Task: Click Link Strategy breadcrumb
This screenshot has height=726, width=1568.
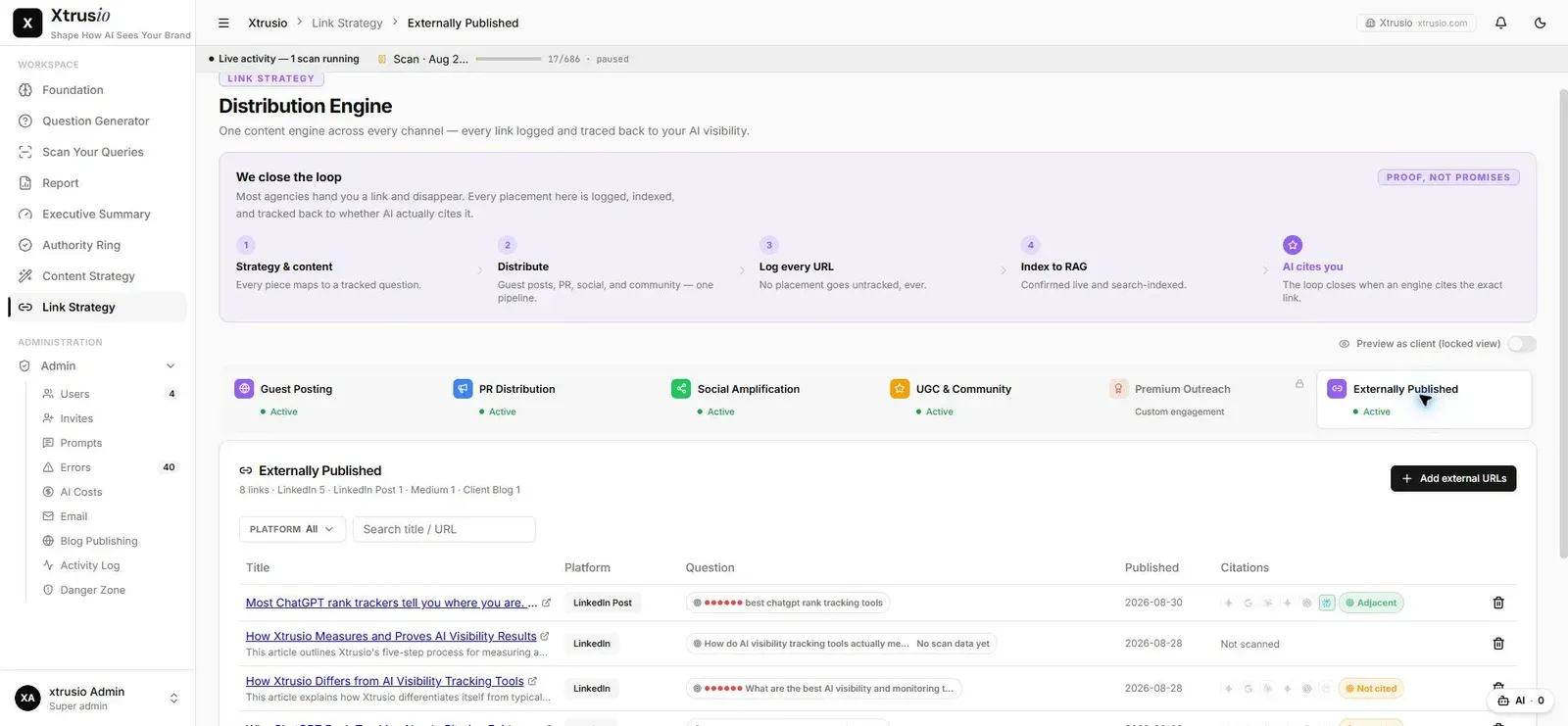Action: tap(347, 23)
